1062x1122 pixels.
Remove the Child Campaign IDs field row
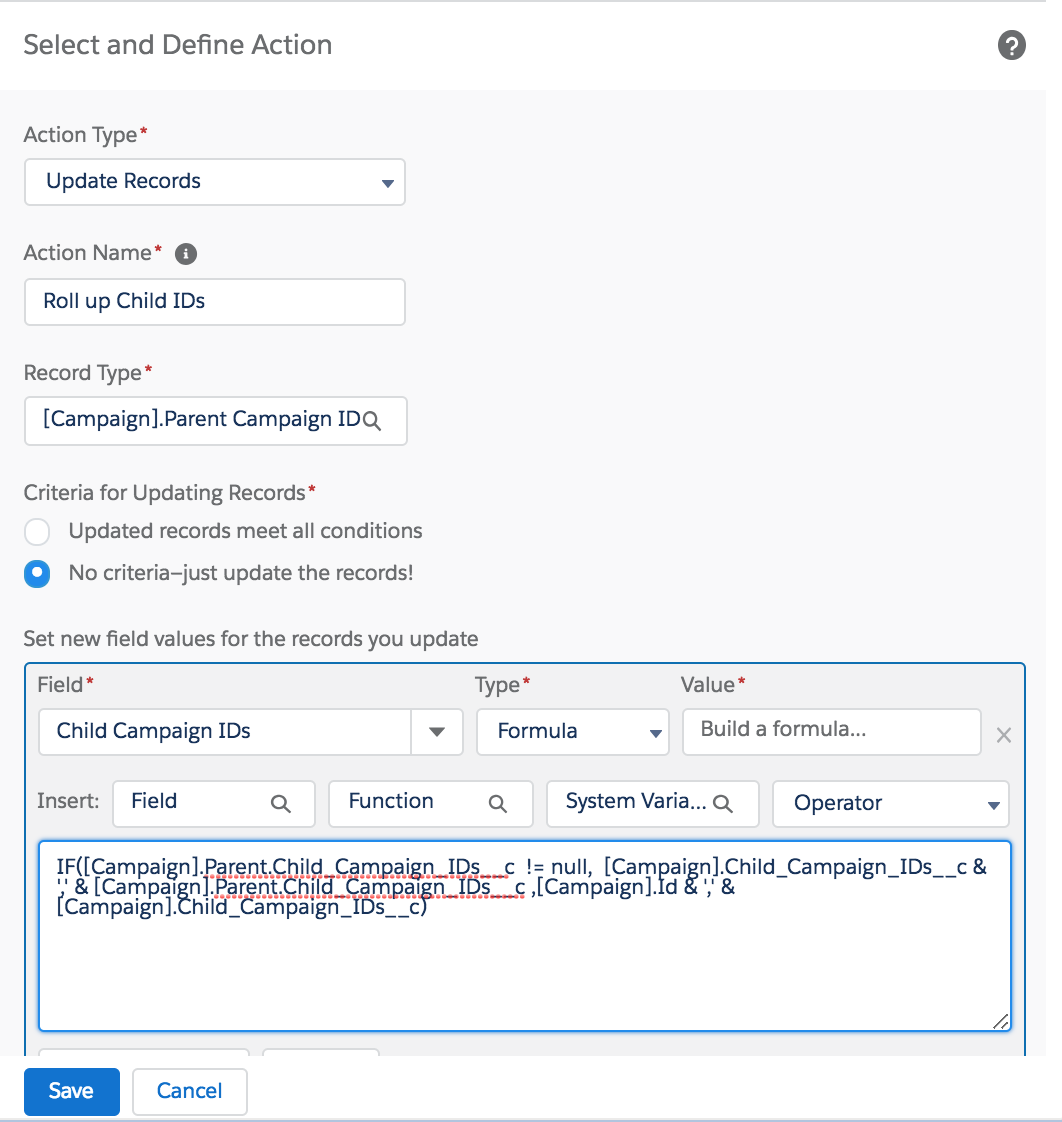coord(1003,735)
